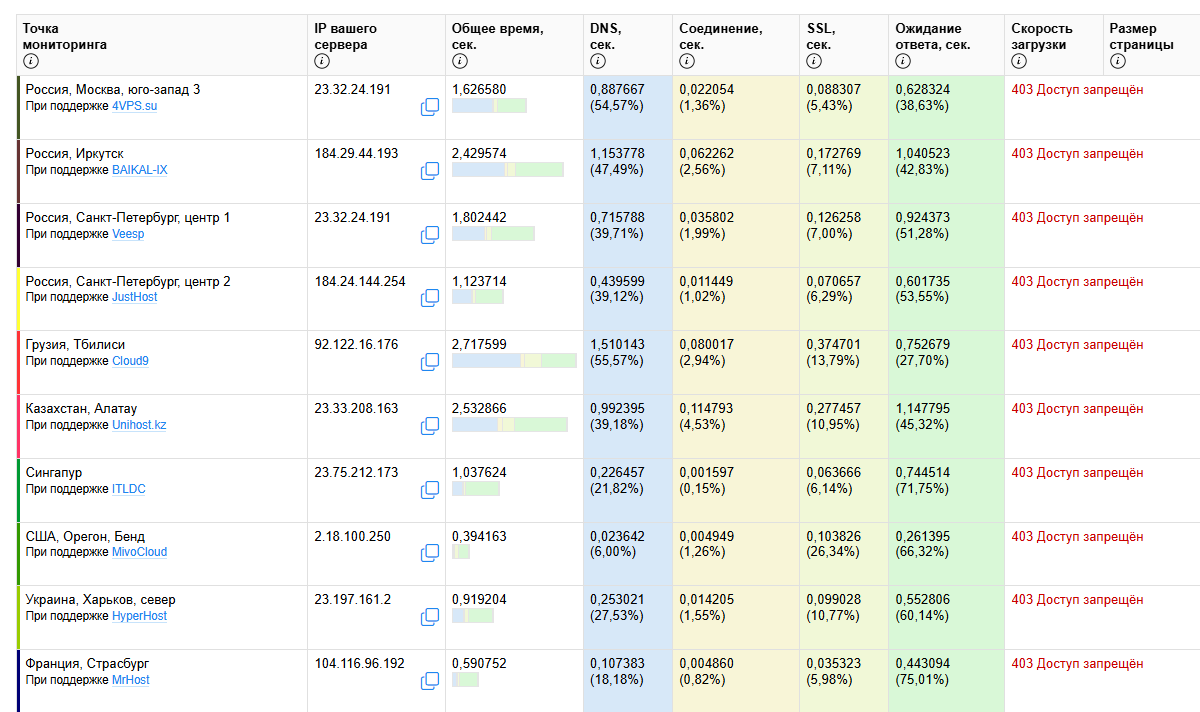Click timing bar for Грузия, Тбилиси row
Screen dimensions: 1200x712
(x=514, y=360)
